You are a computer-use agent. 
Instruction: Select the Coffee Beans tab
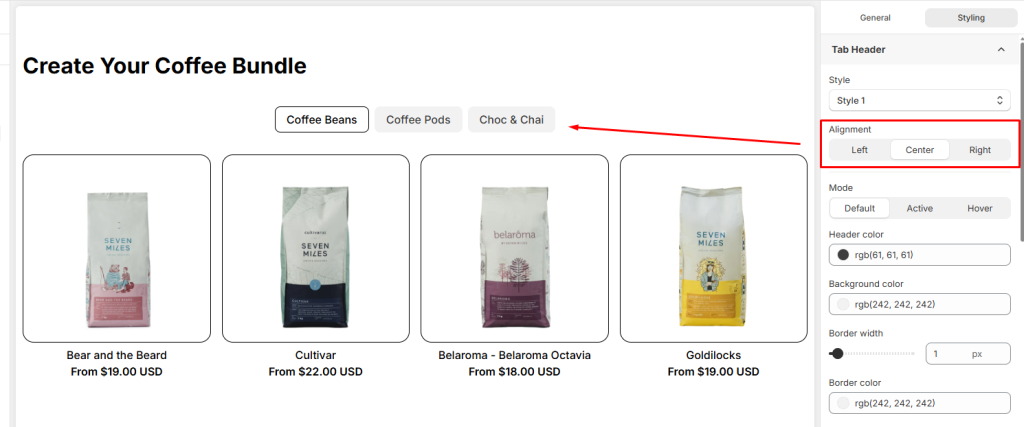coord(322,119)
